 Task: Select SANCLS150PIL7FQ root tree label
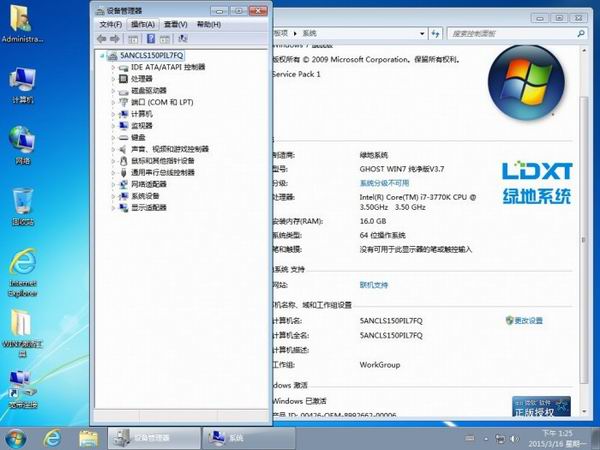(x=152, y=55)
